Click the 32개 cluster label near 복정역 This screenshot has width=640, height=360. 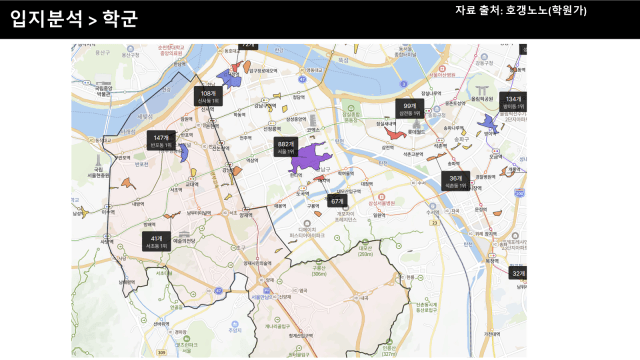point(518,273)
